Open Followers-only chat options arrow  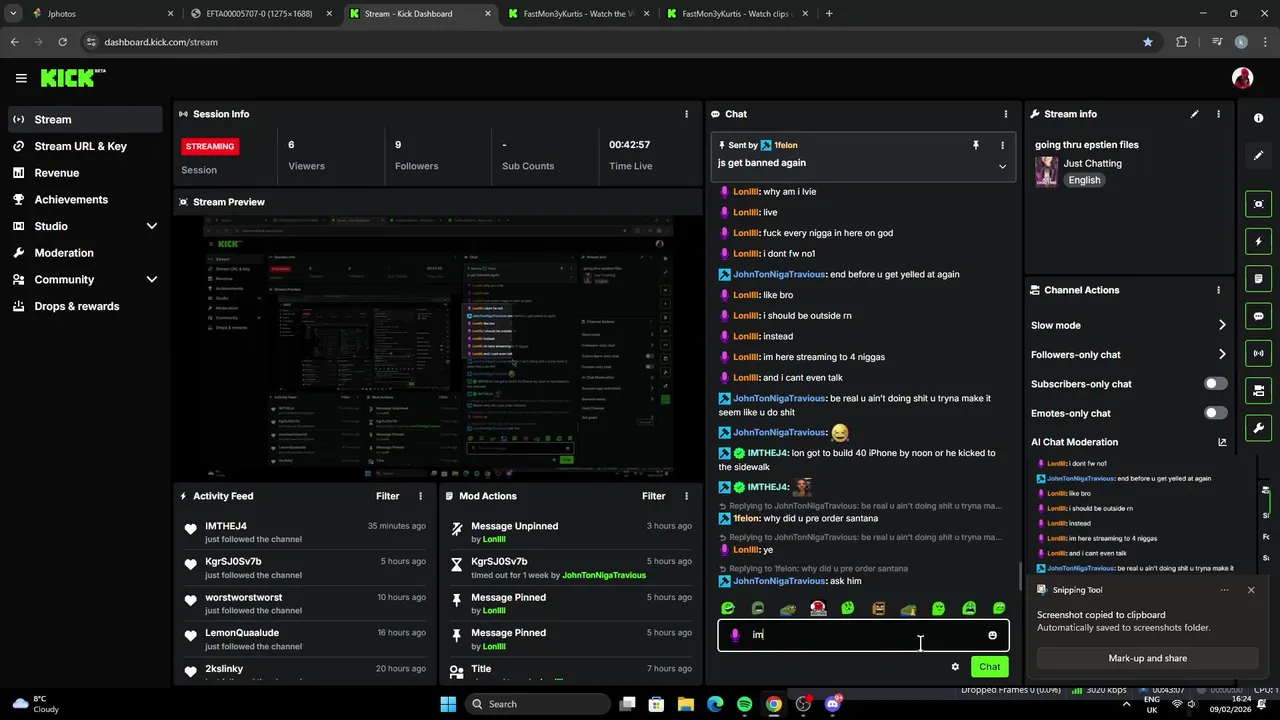pyautogui.click(x=1222, y=354)
